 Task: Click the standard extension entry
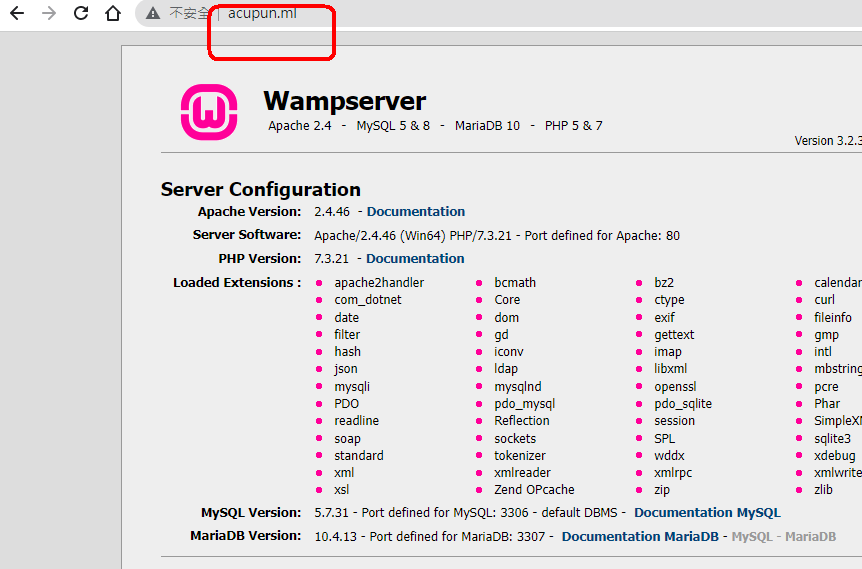pyautogui.click(x=358, y=455)
